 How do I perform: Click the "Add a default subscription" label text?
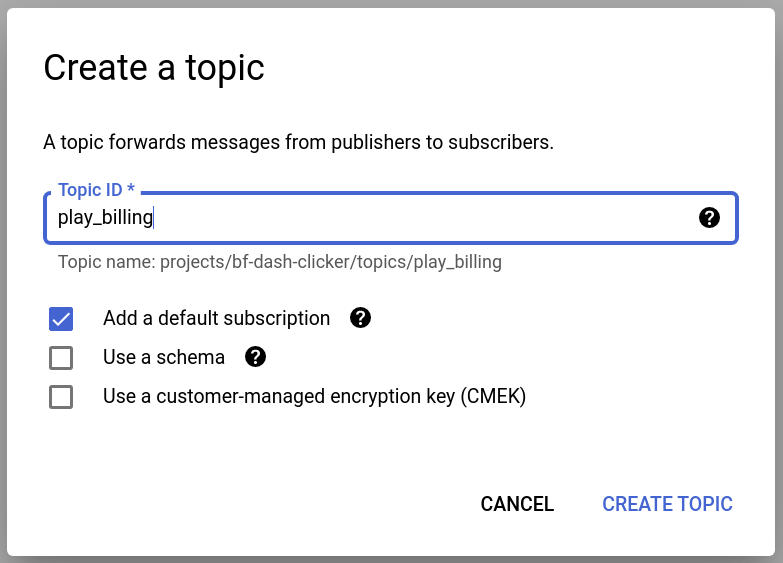[x=216, y=318]
